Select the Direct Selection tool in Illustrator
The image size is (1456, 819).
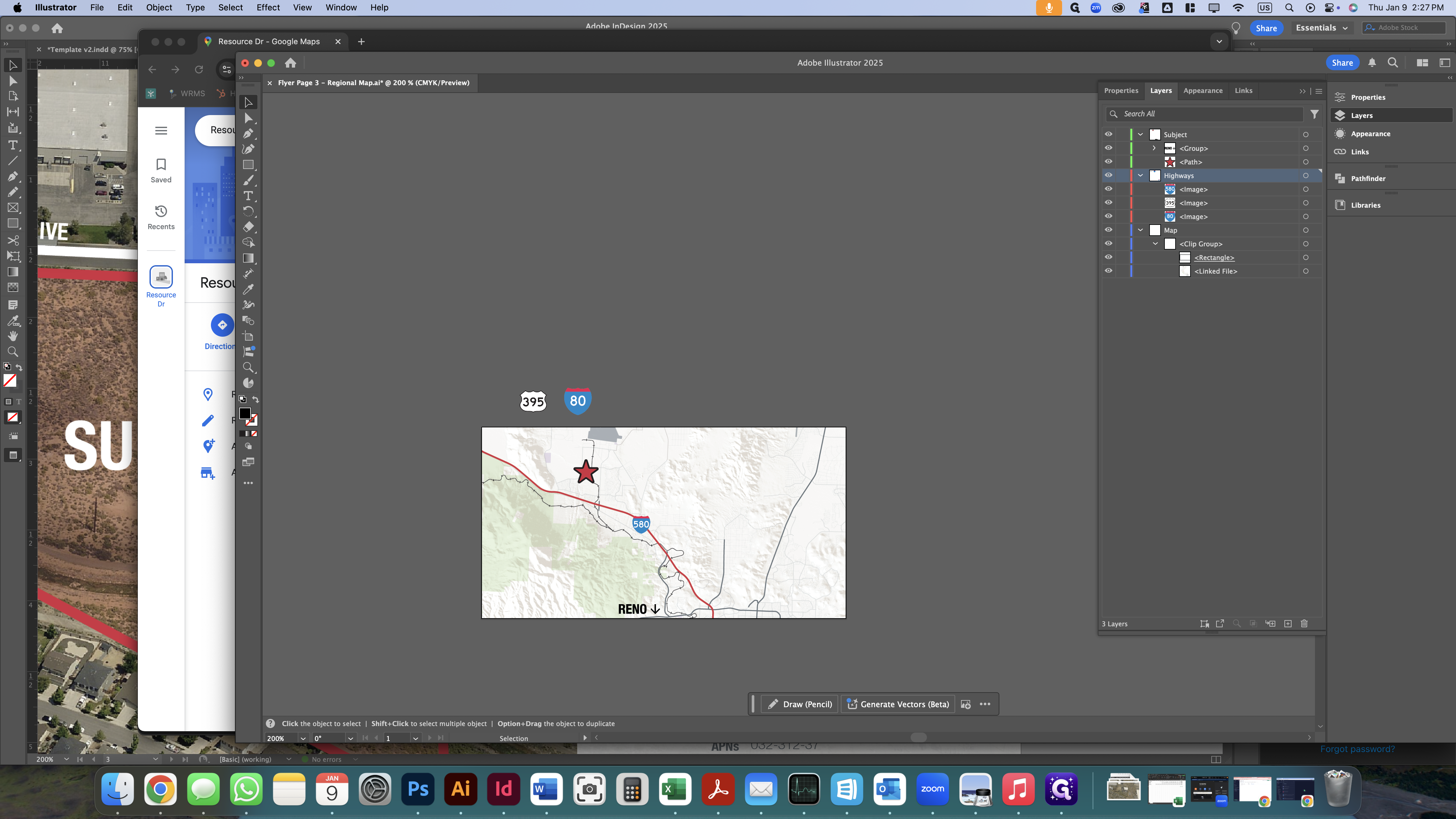248,118
